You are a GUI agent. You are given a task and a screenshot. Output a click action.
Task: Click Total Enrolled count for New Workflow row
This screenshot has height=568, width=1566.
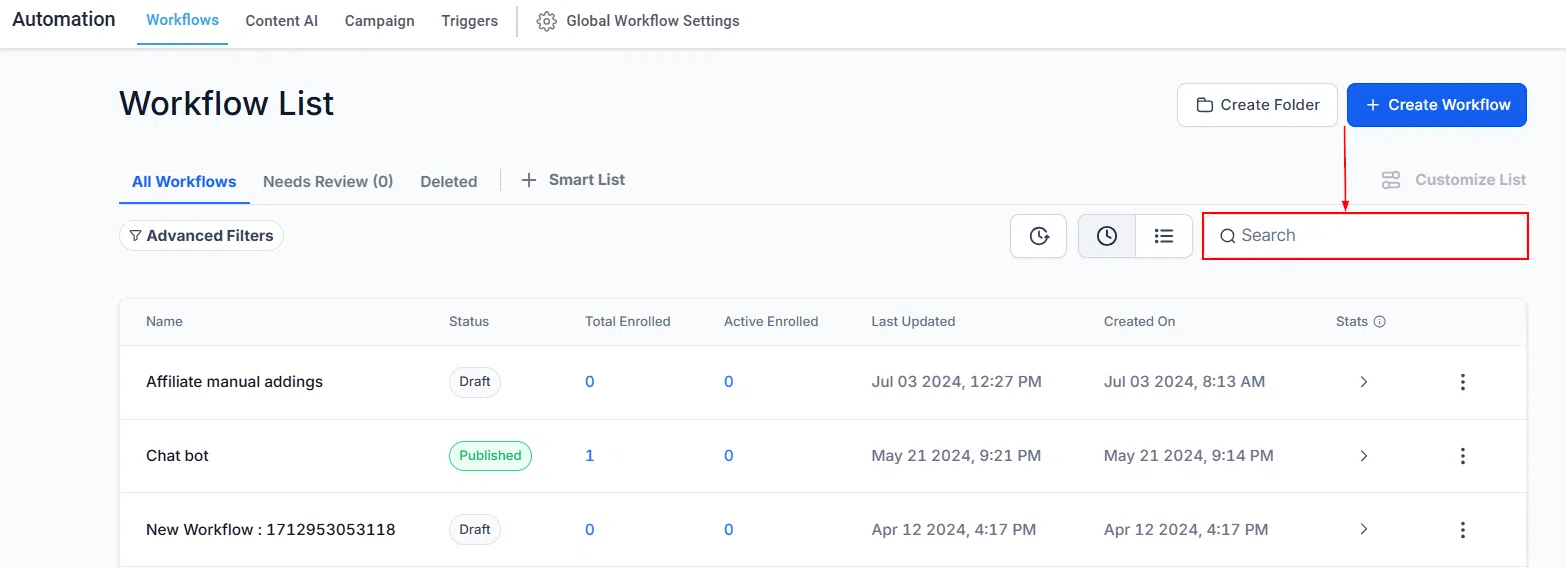589,530
